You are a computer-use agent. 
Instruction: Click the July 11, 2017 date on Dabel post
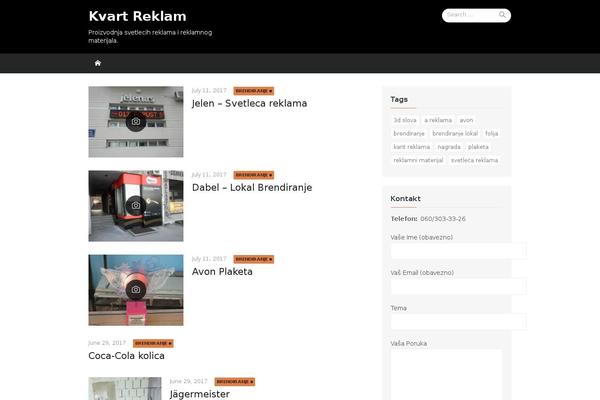[x=209, y=175]
